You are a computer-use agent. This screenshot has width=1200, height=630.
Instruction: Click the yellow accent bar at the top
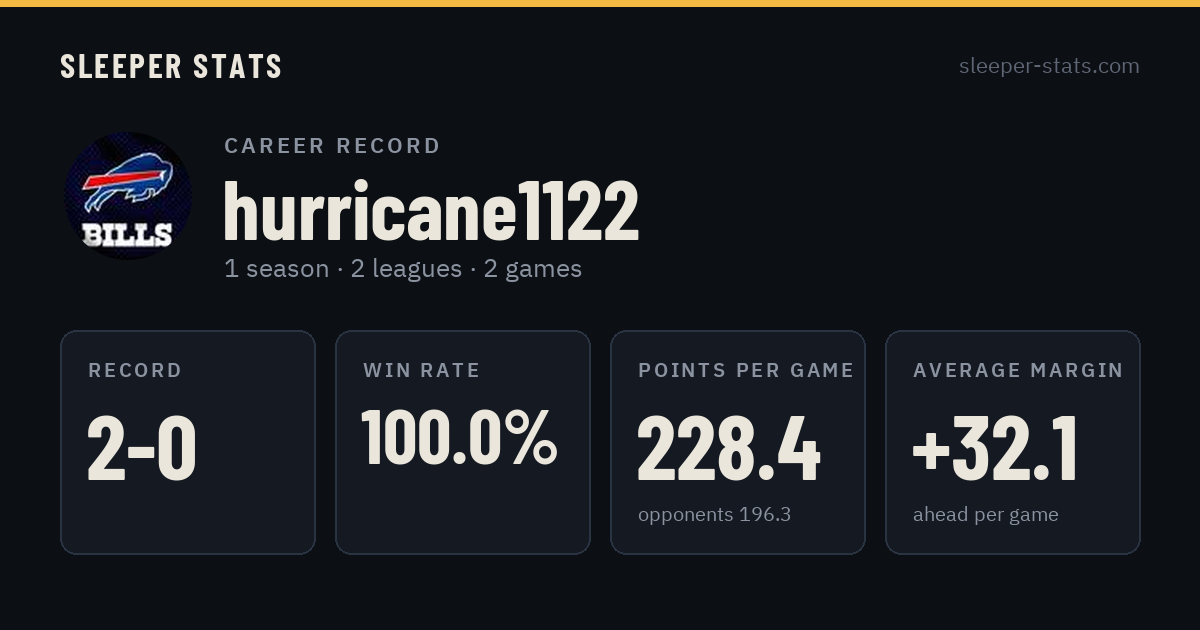point(600,3)
